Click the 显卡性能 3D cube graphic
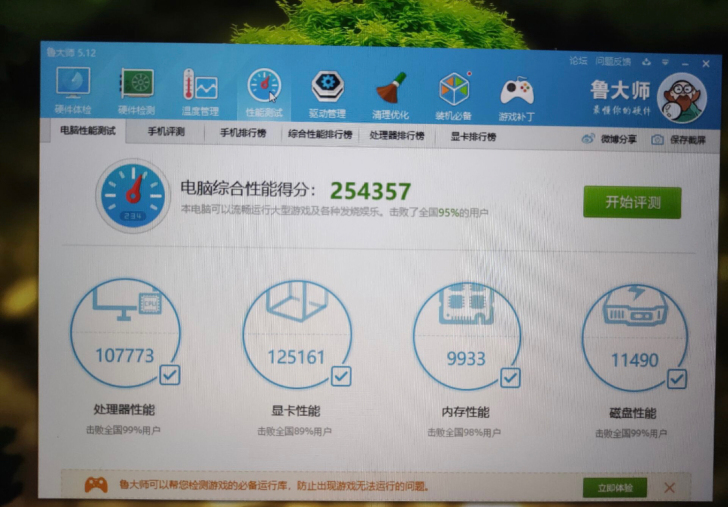Screen dimensions: 728x507 point(296,302)
